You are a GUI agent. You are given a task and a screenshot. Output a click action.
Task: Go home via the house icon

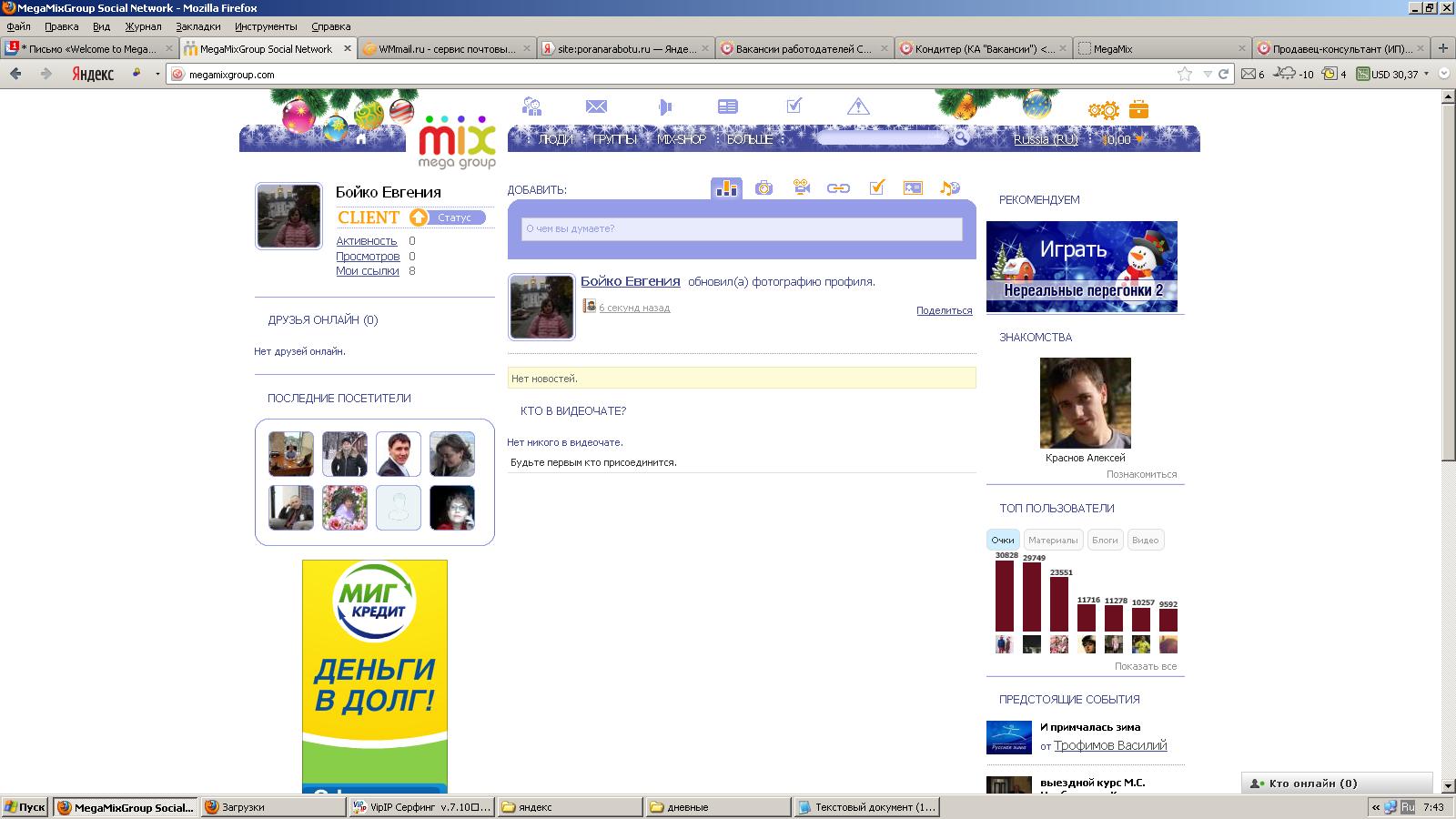tap(361, 139)
